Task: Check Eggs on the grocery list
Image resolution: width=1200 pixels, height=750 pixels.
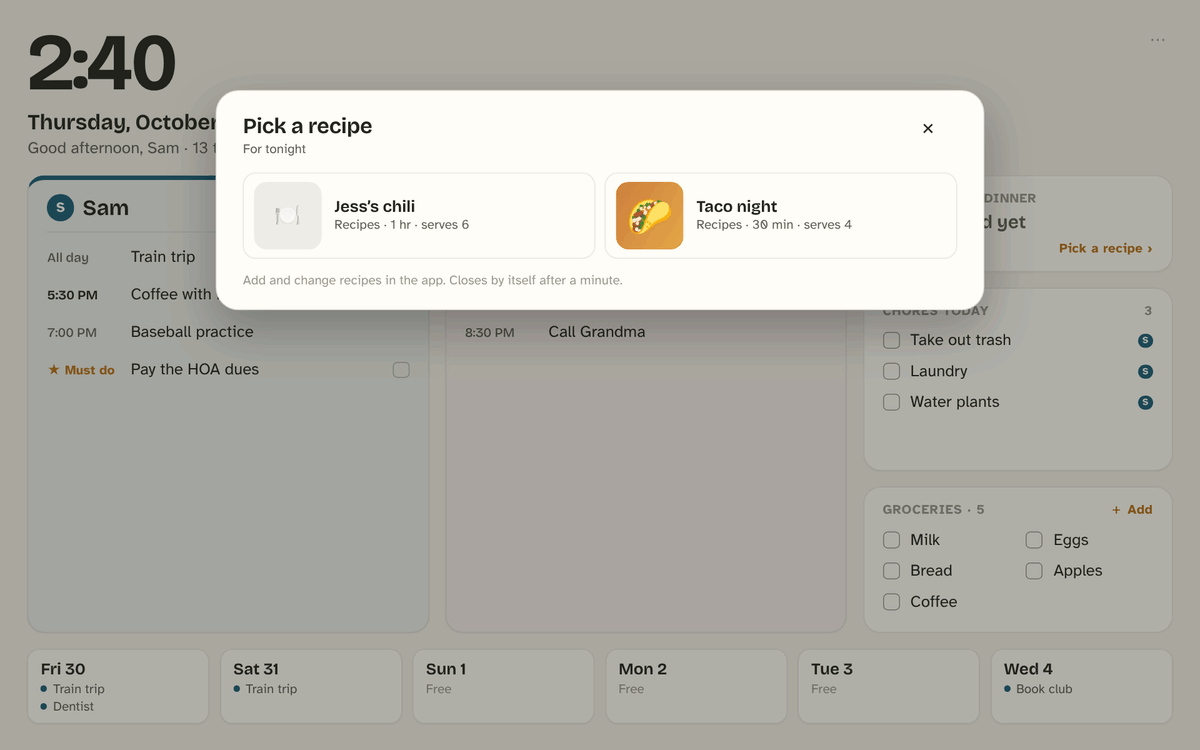Action: (x=1034, y=540)
